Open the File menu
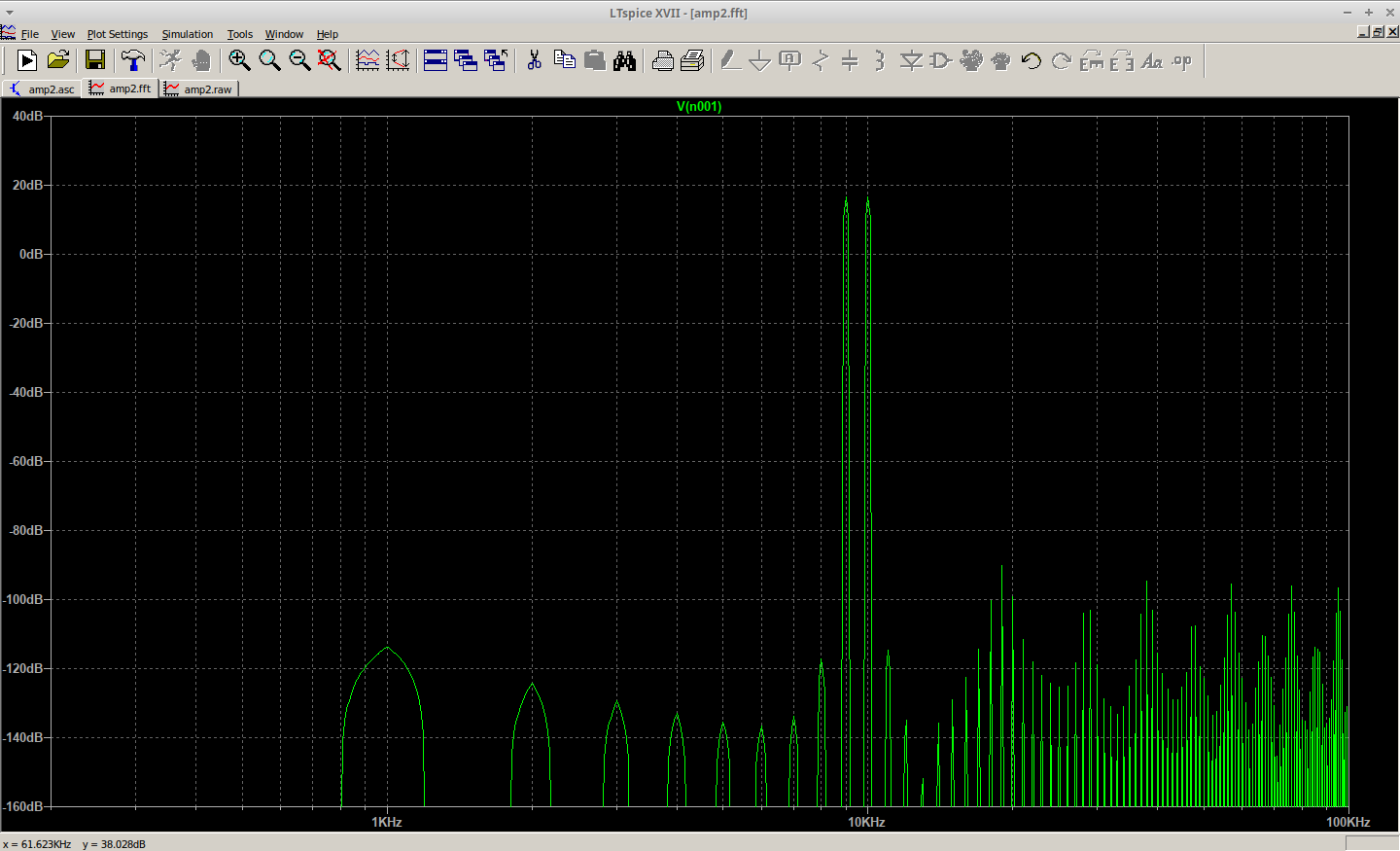This screenshot has height=851, width=1400. (x=30, y=34)
